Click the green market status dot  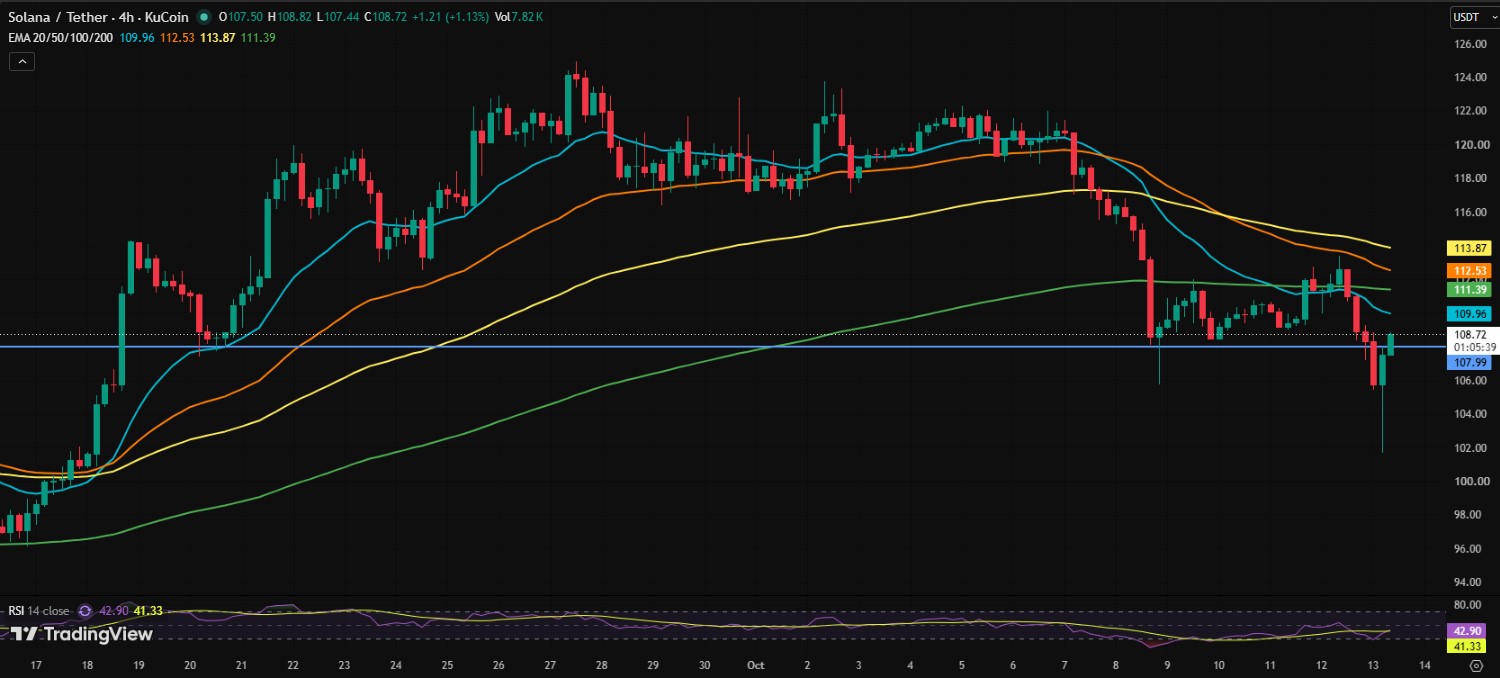click(x=205, y=18)
